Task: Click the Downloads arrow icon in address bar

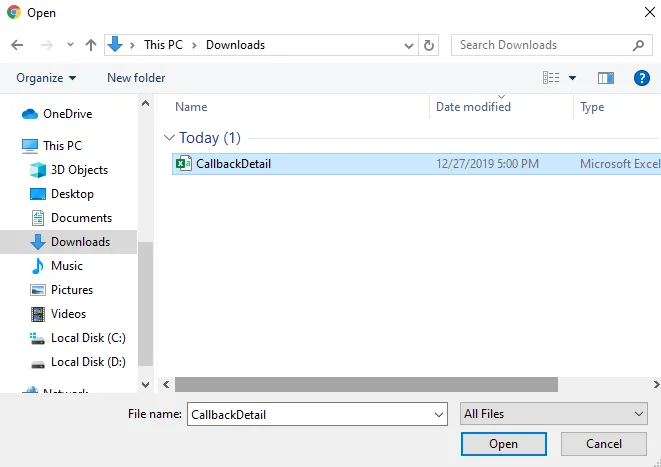Action: click(115, 44)
